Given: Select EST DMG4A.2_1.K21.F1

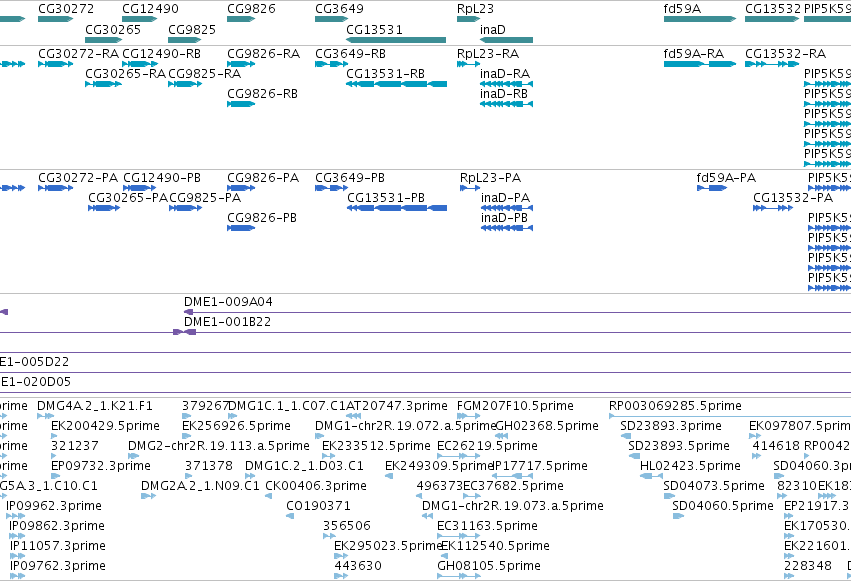Looking at the screenshot, I should pos(45,416).
